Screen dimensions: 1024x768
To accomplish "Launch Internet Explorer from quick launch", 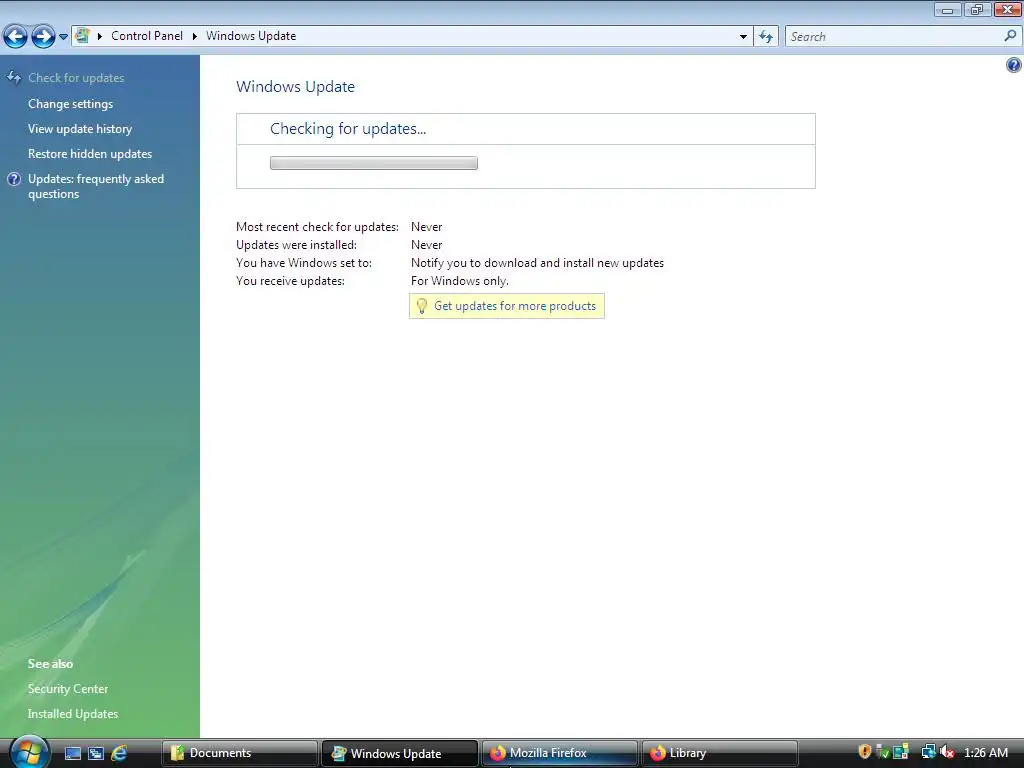I will pos(120,753).
